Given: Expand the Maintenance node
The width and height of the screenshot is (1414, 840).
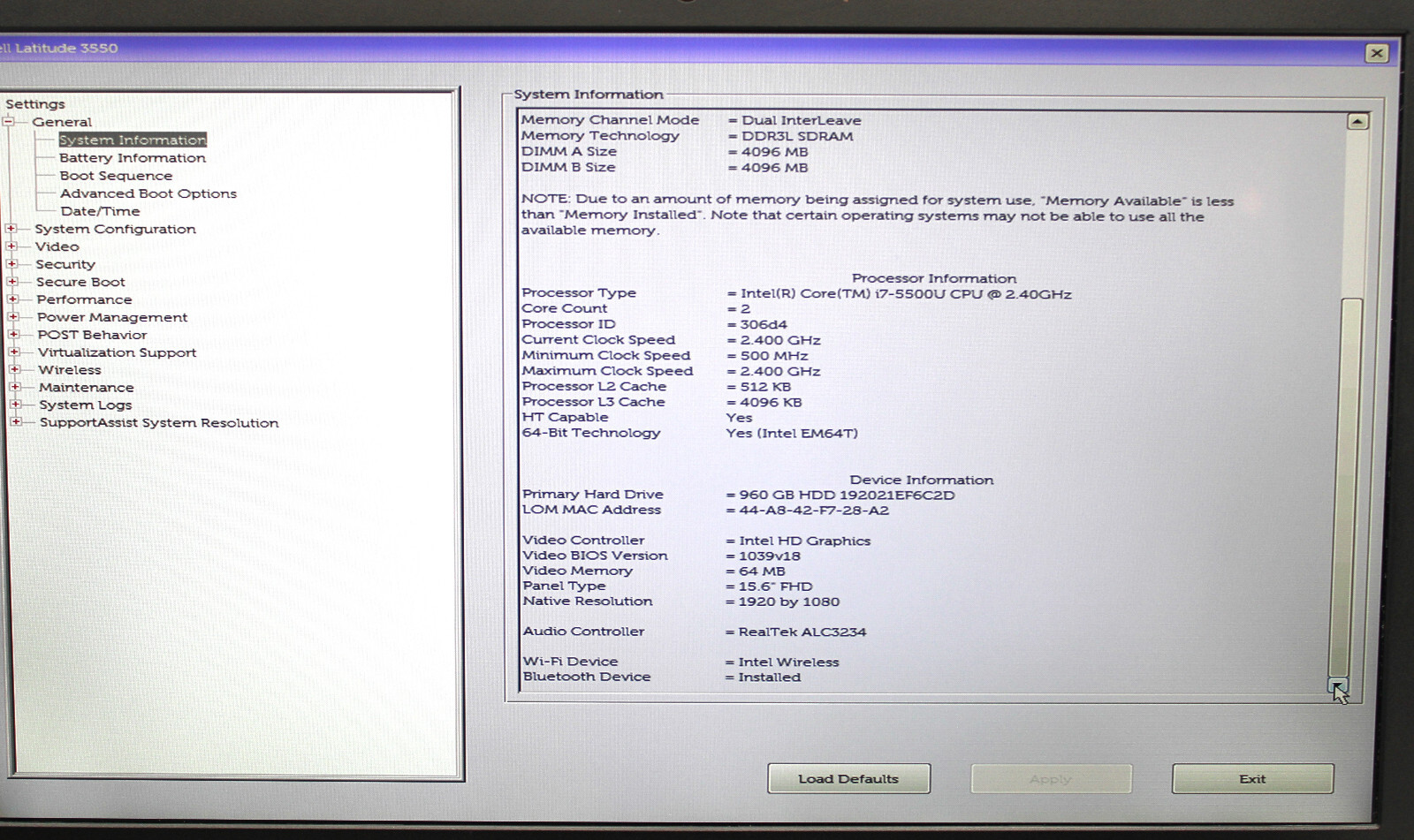Looking at the screenshot, I should click(x=14, y=387).
